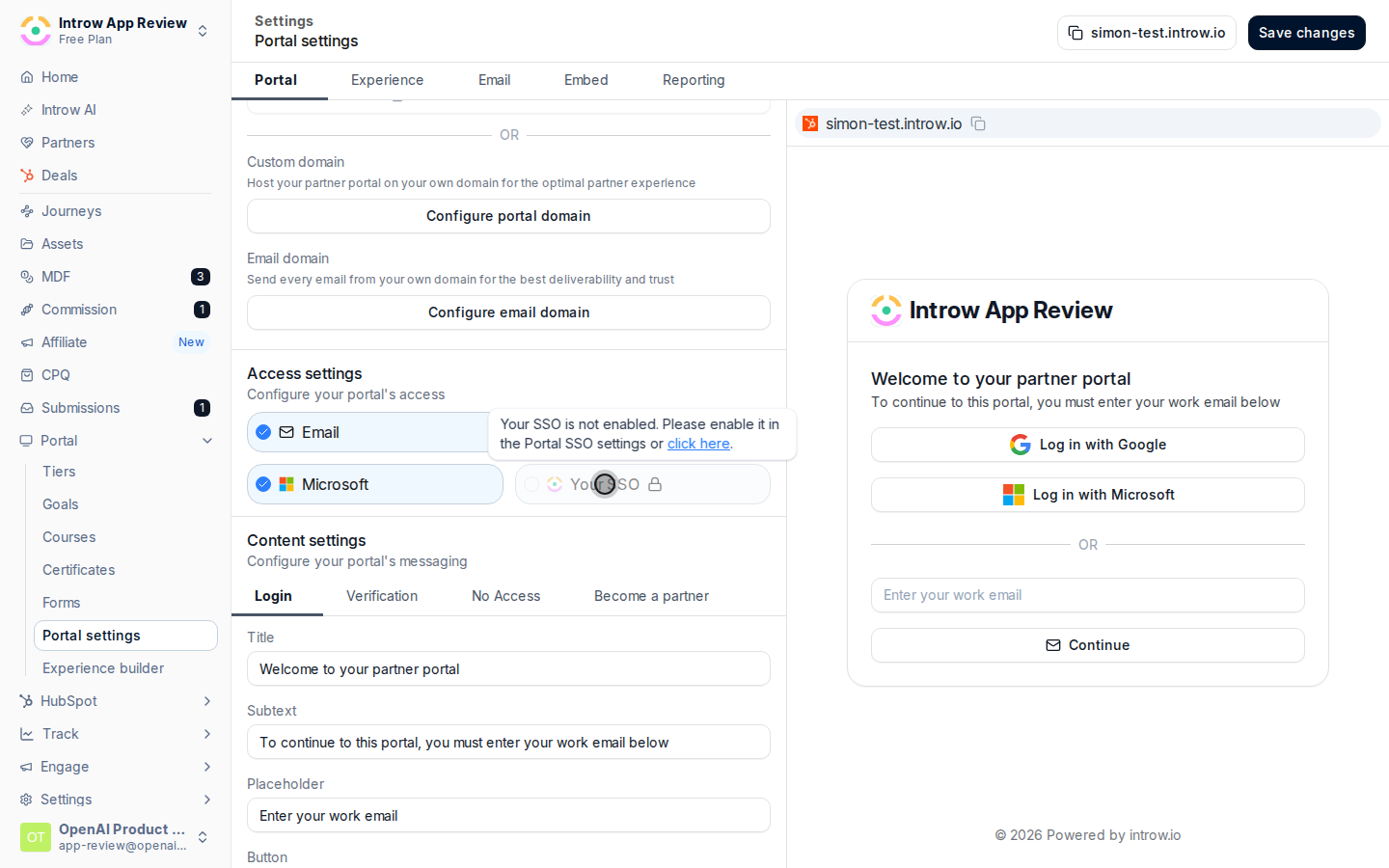Expand workspace switcher Introw App Review
The width and height of the screenshot is (1389, 868).
[x=203, y=31]
